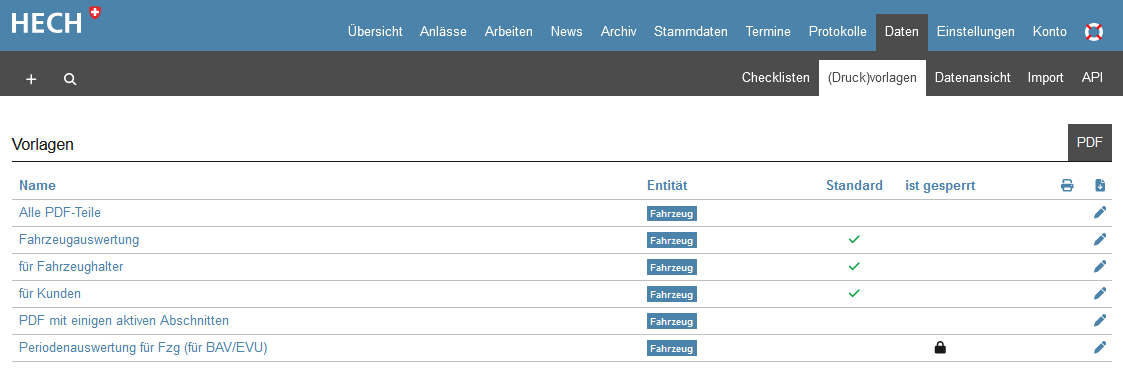Open the Archiv menu
This screenshot has width=1123, height=370.
pyautogui.click(x=619, y=32)
